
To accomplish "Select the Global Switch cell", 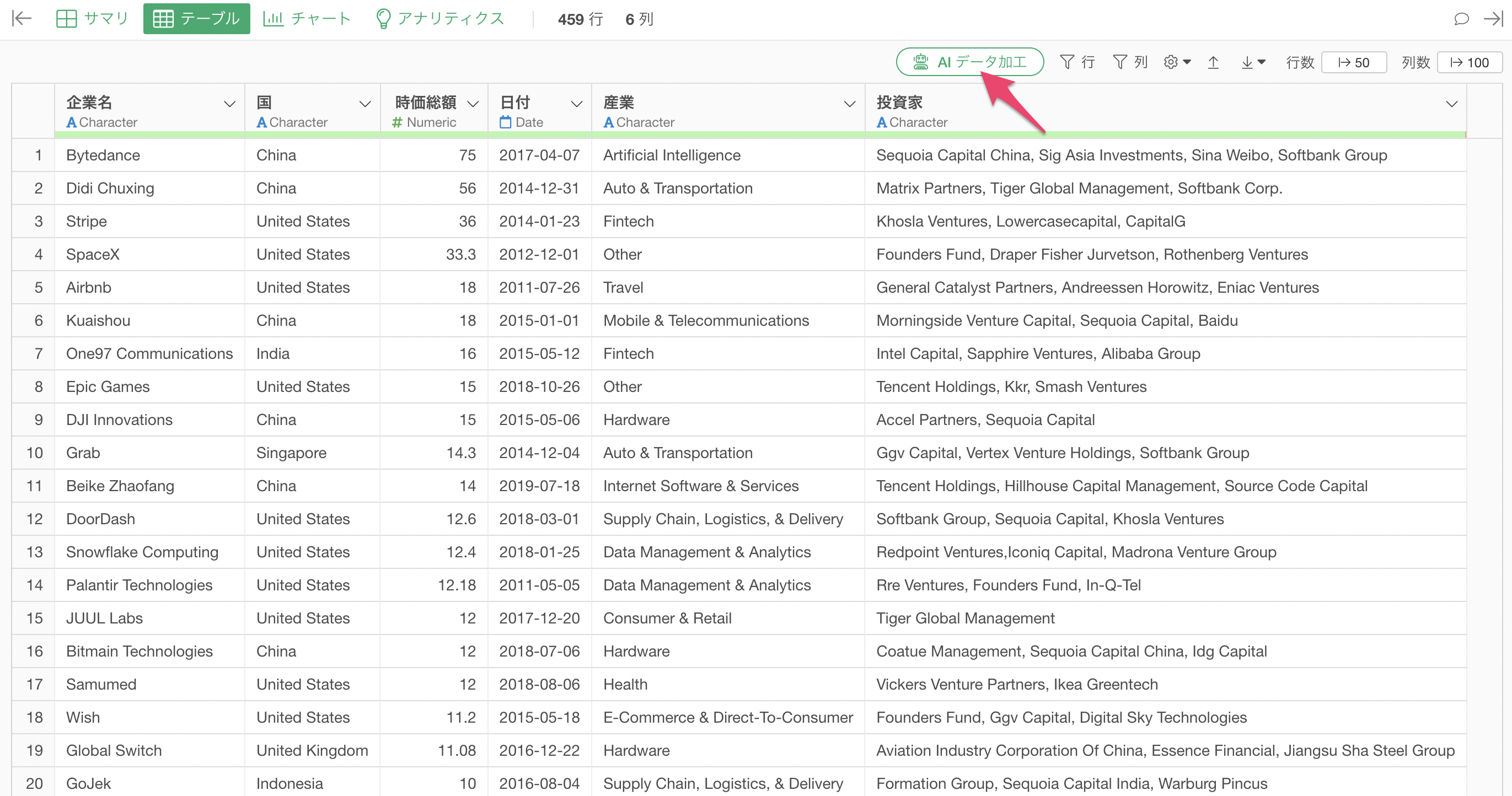I will pos(149,750).
